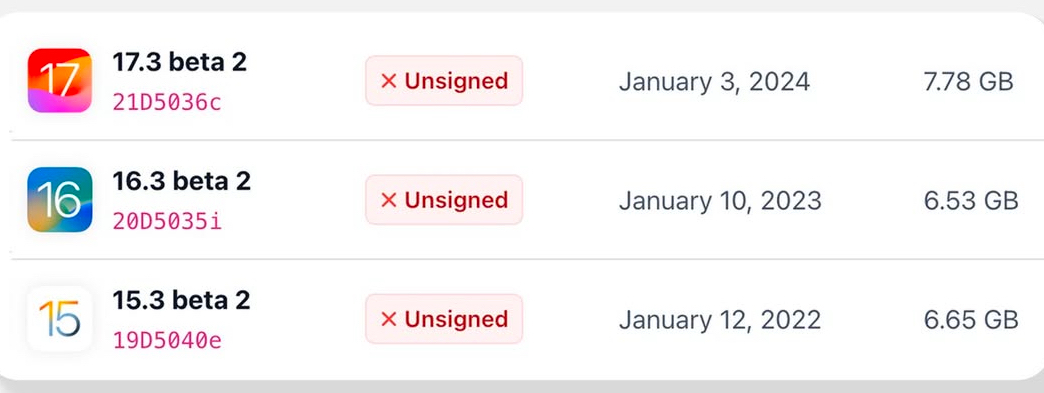The image size is (1044, 393).
Task: Select build number 19D5040e
Action: pyautogui.click(x=166, y=341)
